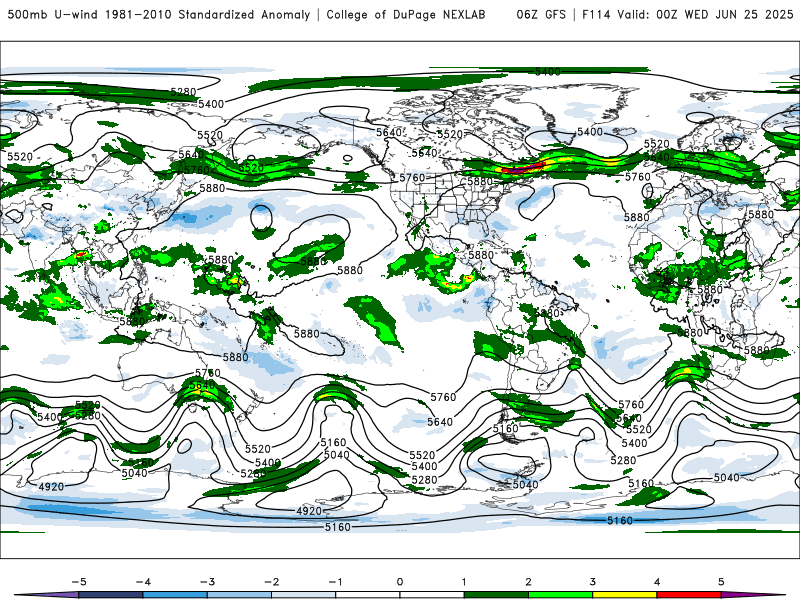Viewport: 800px width, 600px height.
Task: Click the "1981-2010 Standardized Anomaly" title text
Action: pyautogui.click(x=208, y=15)
